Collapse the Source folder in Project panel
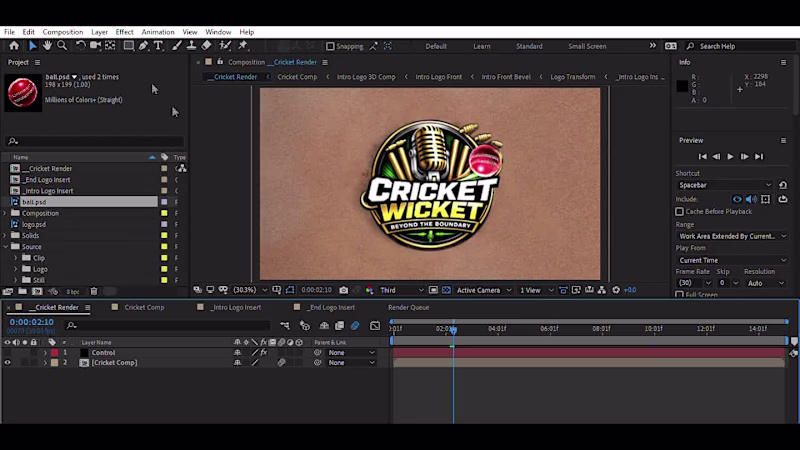The image size is (800, 450). [6, 246]
